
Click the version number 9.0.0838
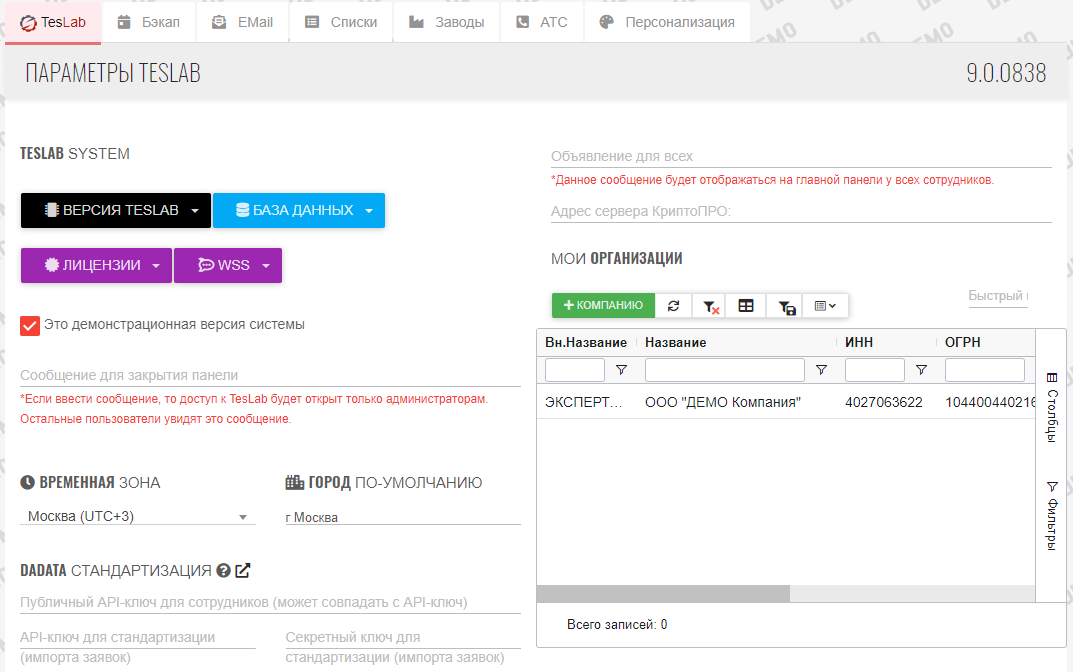coord(1006,73)
